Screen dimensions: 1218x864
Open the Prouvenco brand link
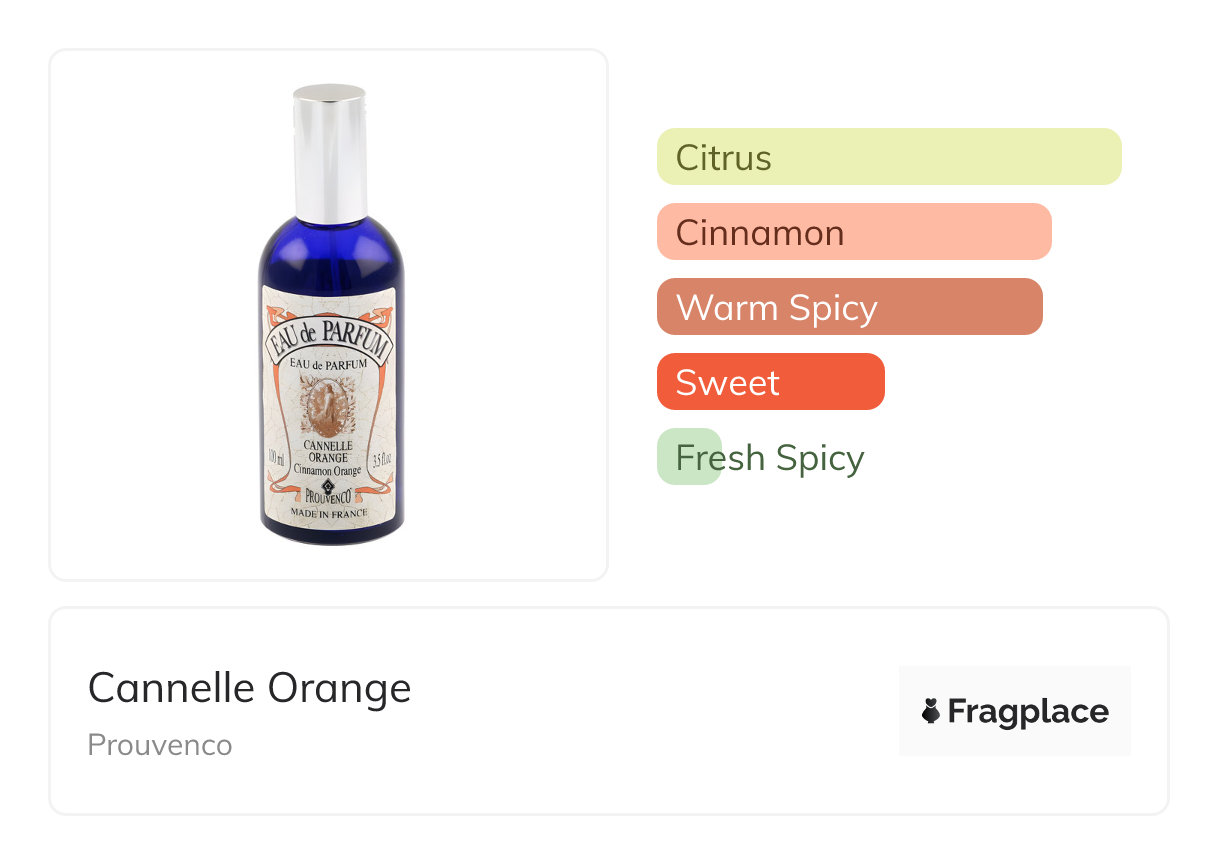[x=160, y=745]
